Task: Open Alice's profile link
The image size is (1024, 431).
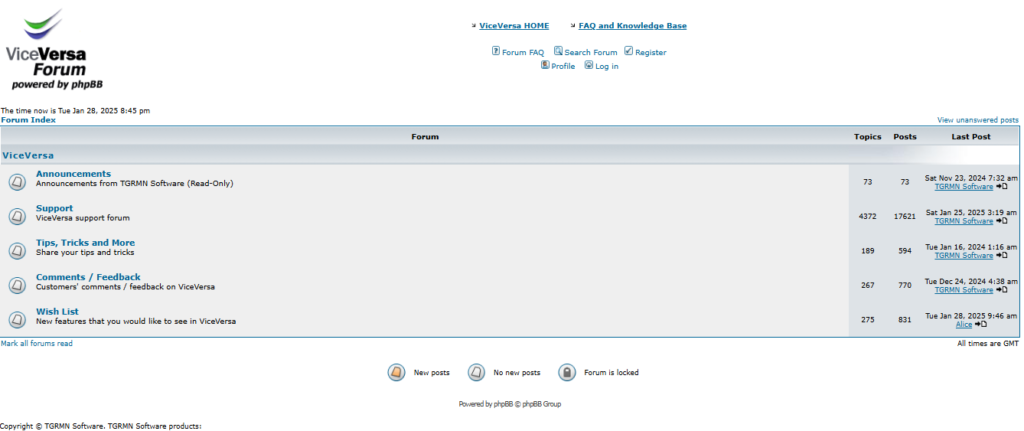Action: click(x=964, y=325)
